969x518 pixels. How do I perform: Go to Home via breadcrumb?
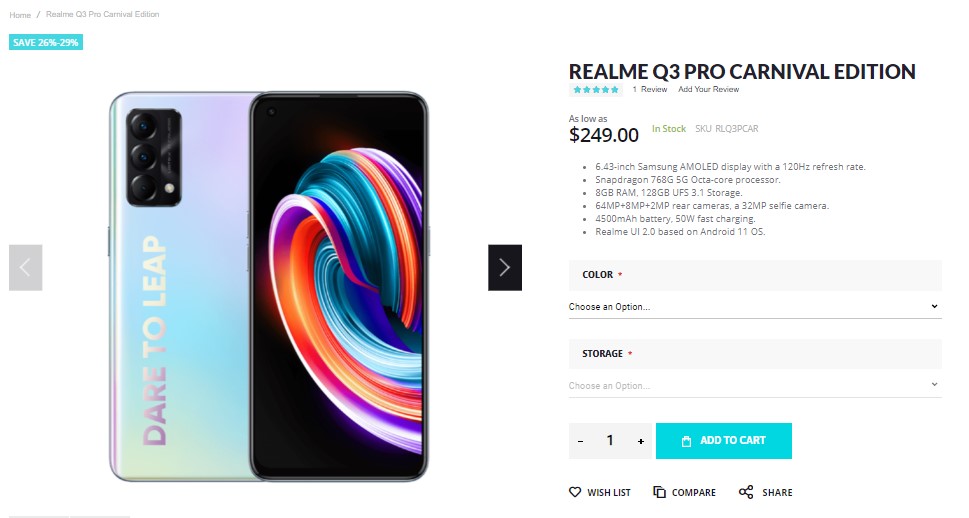20,15
